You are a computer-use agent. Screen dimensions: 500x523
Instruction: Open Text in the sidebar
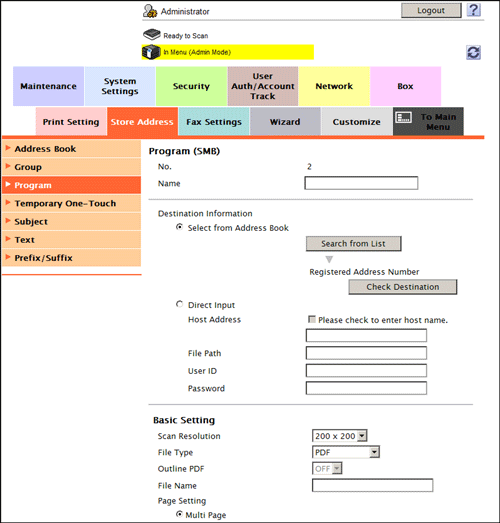[x=71, y=239]
